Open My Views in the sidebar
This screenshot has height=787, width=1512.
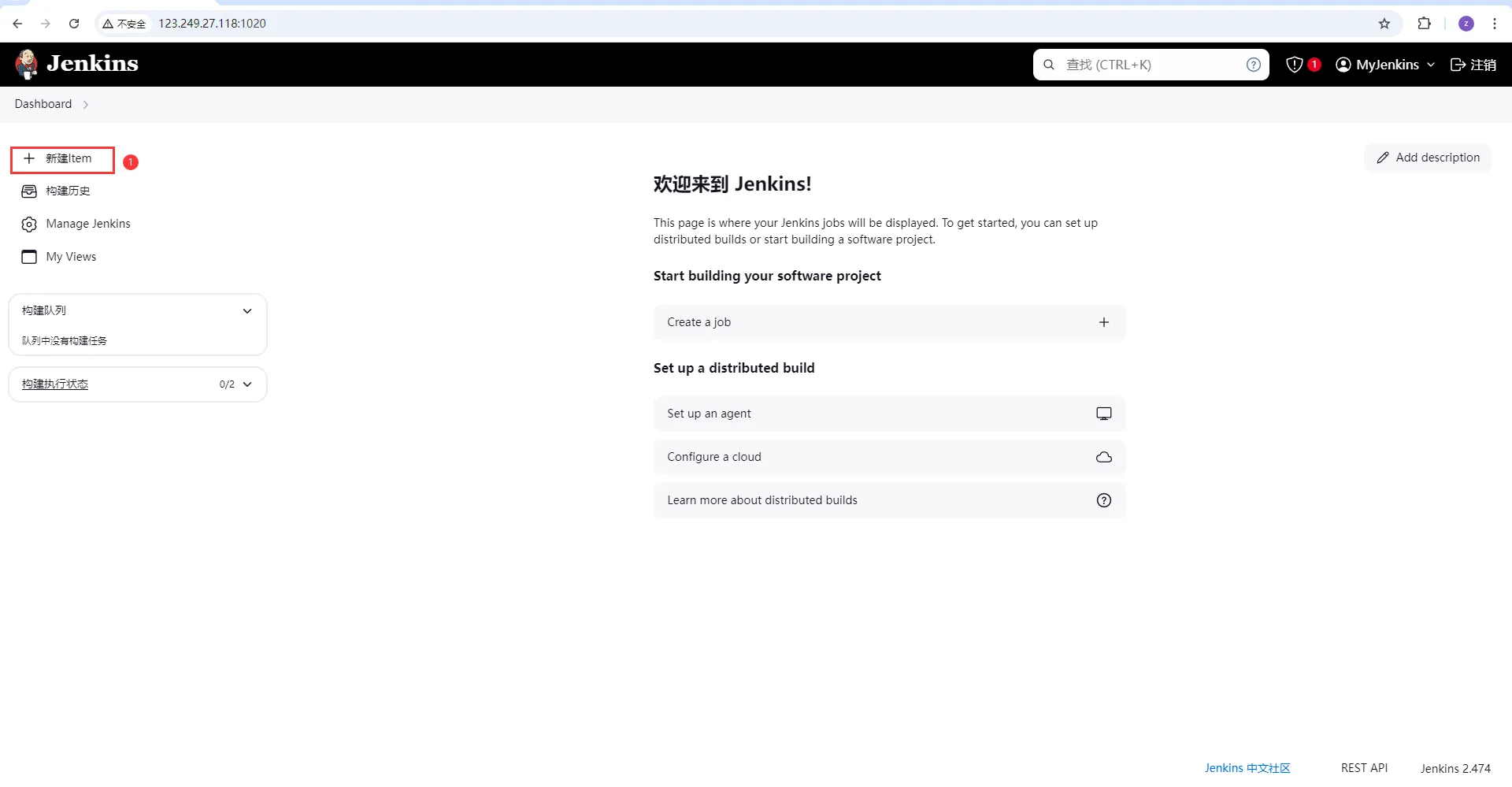(71, 257)
